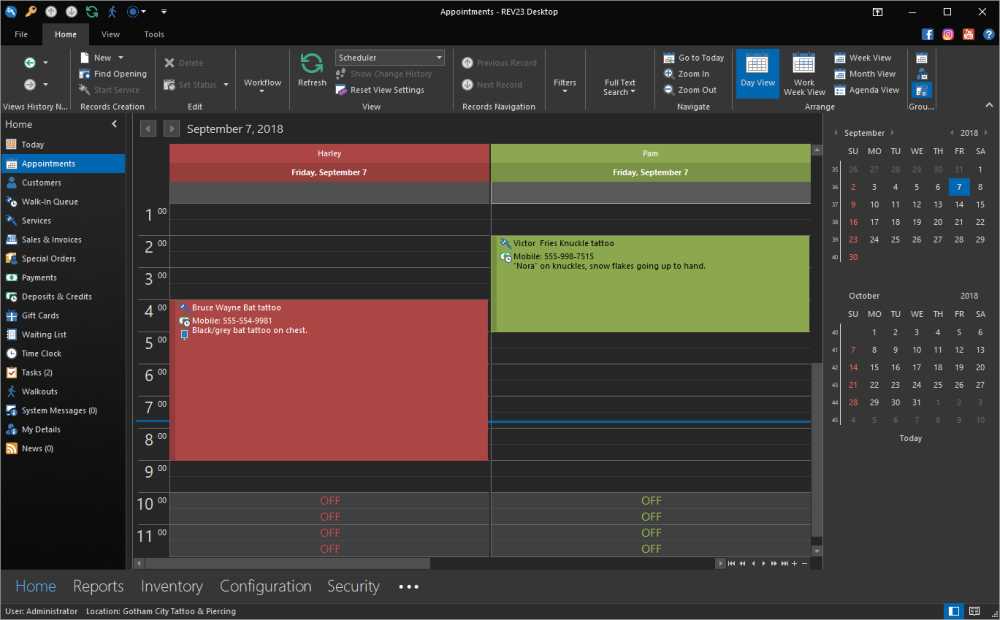
Task: Click the Day View icon
Action: (x=757, y=72)
